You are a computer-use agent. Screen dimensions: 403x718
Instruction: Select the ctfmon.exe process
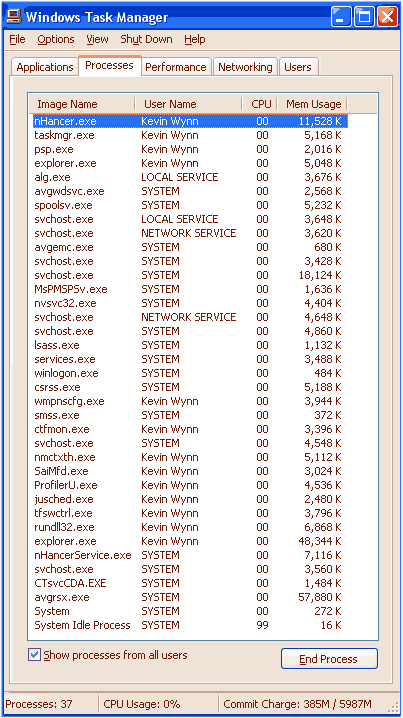190,429
